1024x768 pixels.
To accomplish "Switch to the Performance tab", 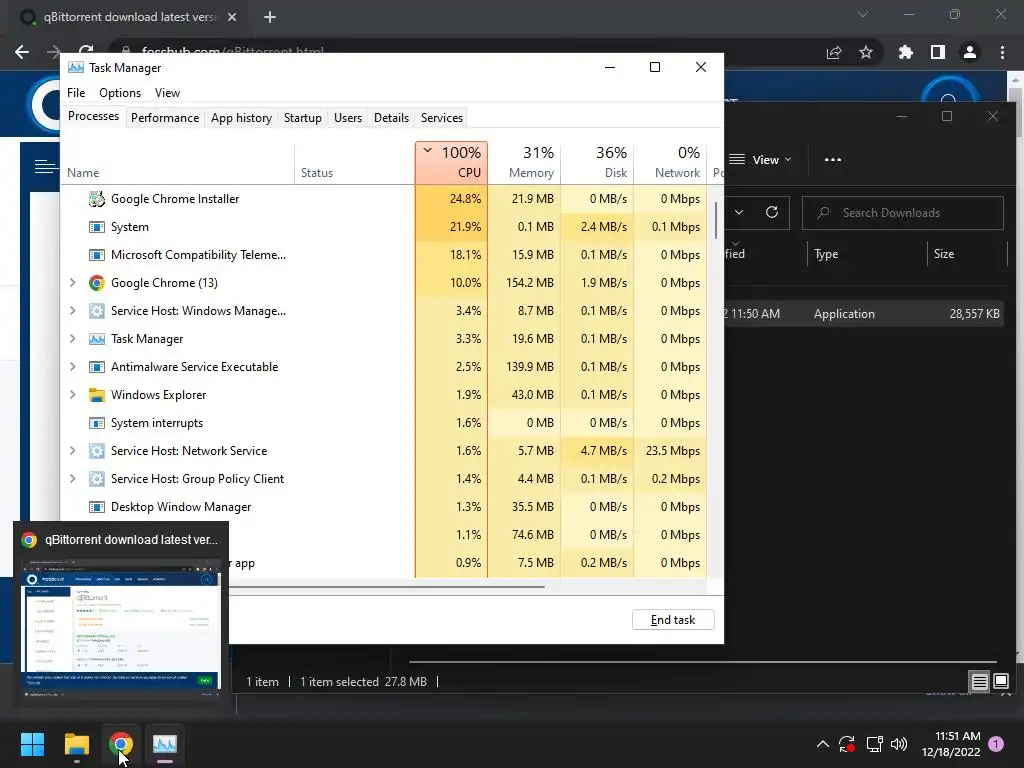I will coord(165,118).
